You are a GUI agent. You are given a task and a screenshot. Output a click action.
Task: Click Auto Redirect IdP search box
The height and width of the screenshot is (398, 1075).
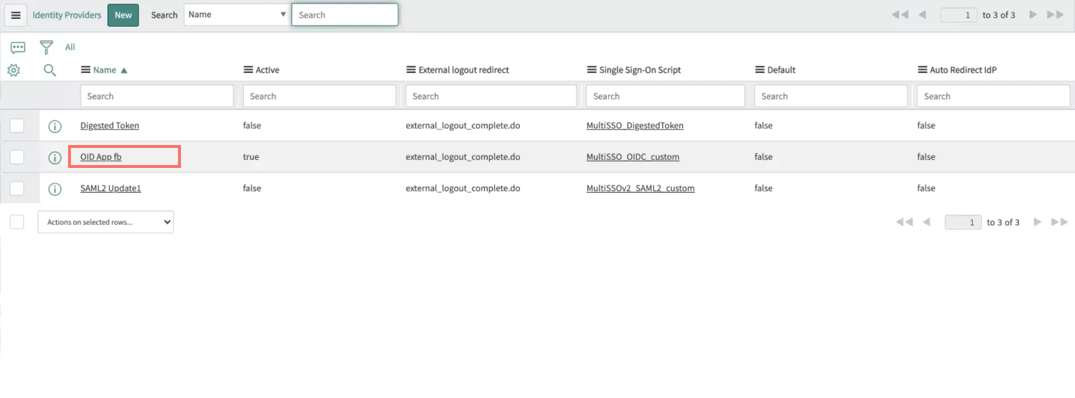pyautogui.click(x=993, y=96)
